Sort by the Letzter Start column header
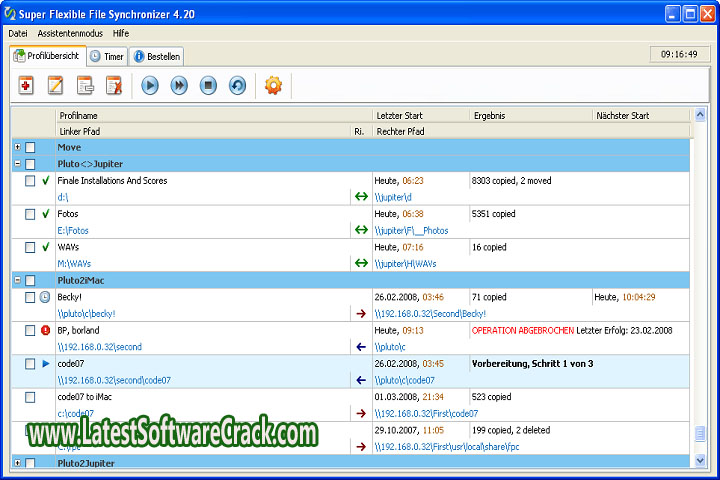 click(x=420, y=115)
